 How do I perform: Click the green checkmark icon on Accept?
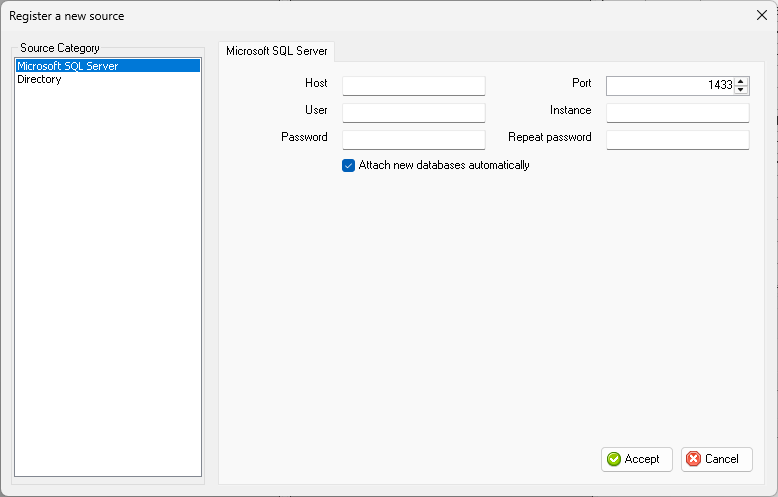tap(614, 459)
